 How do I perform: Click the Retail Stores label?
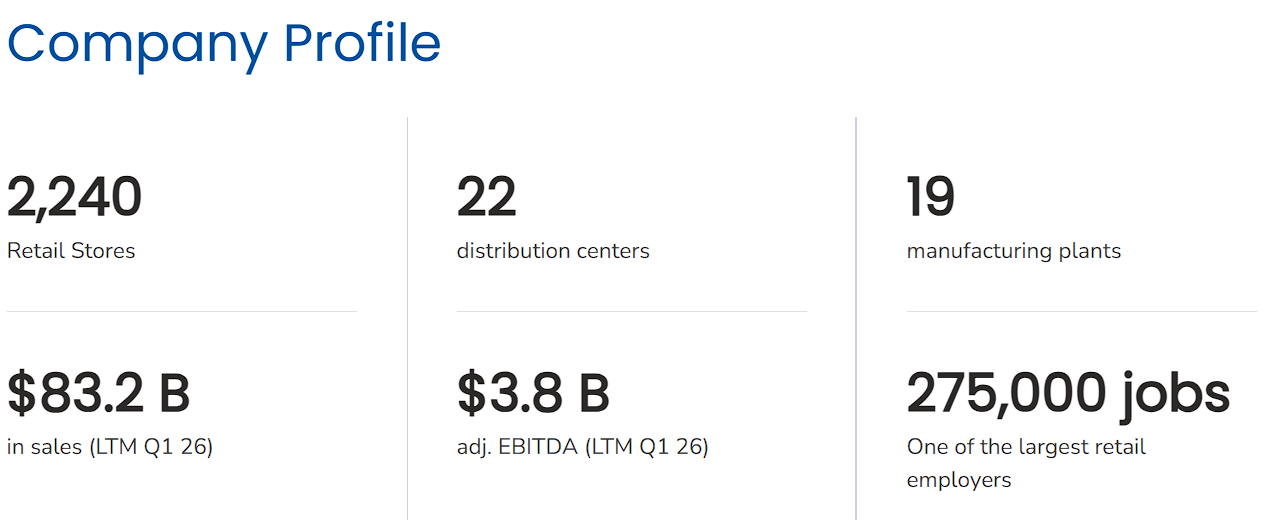[71, 251]
